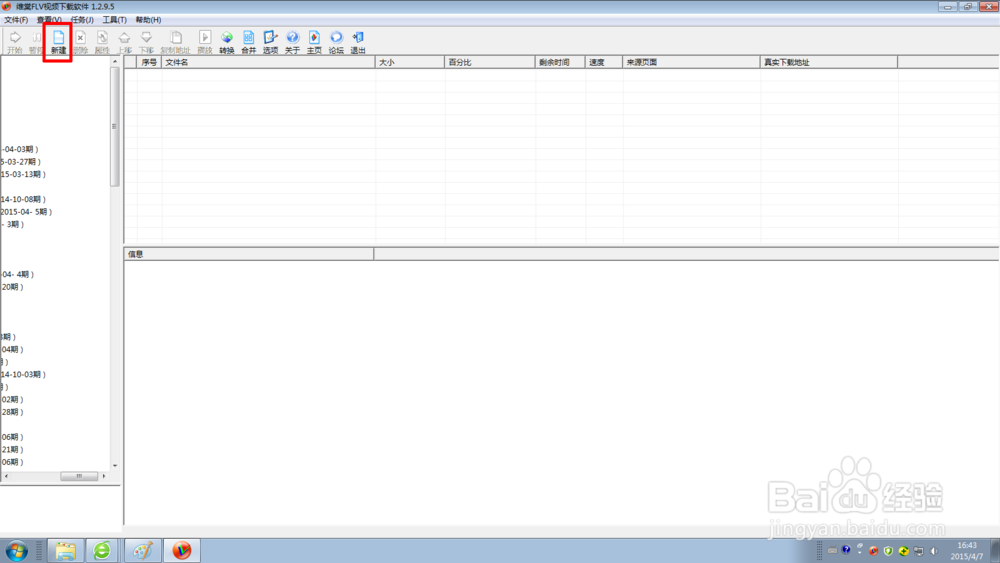This screenshot has height=563, width=1000.
Task: Click the 信息 column header in log pane
Action: pos(249,254)
